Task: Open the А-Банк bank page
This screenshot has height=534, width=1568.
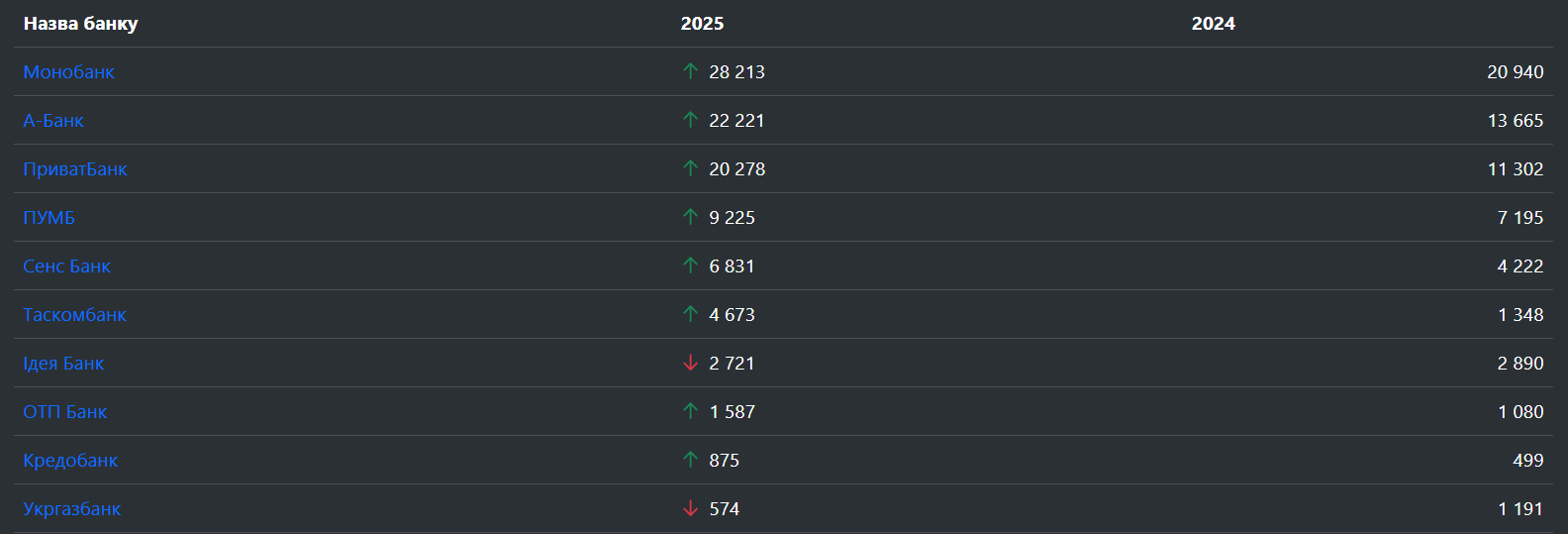Action: coord(53,121)
